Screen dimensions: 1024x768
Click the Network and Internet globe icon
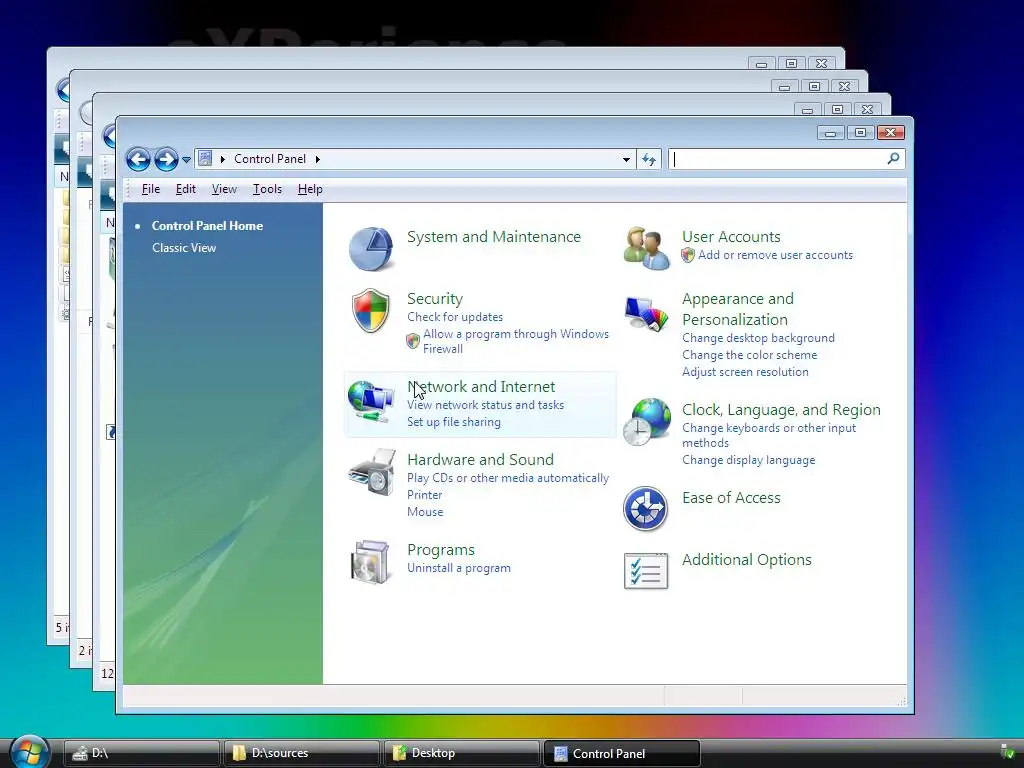pos(370,400)
